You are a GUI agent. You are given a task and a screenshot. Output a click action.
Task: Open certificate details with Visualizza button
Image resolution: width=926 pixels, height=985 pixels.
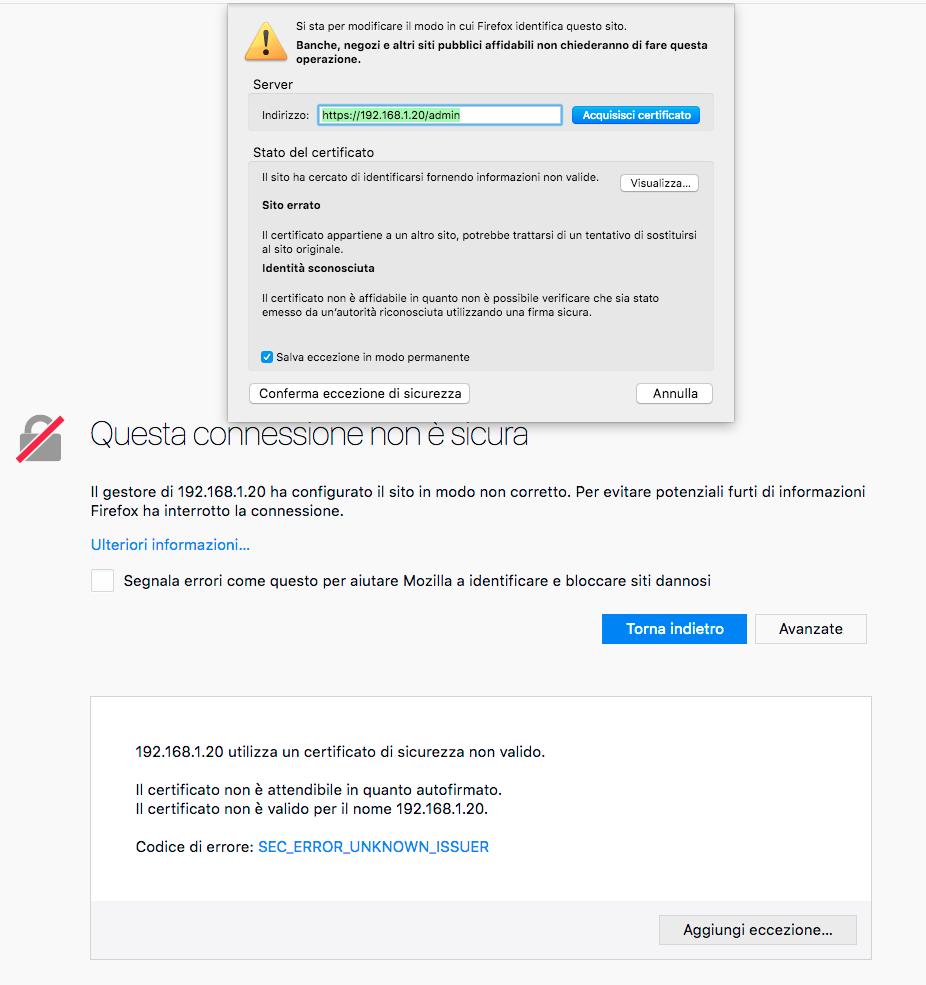[660, 183]
